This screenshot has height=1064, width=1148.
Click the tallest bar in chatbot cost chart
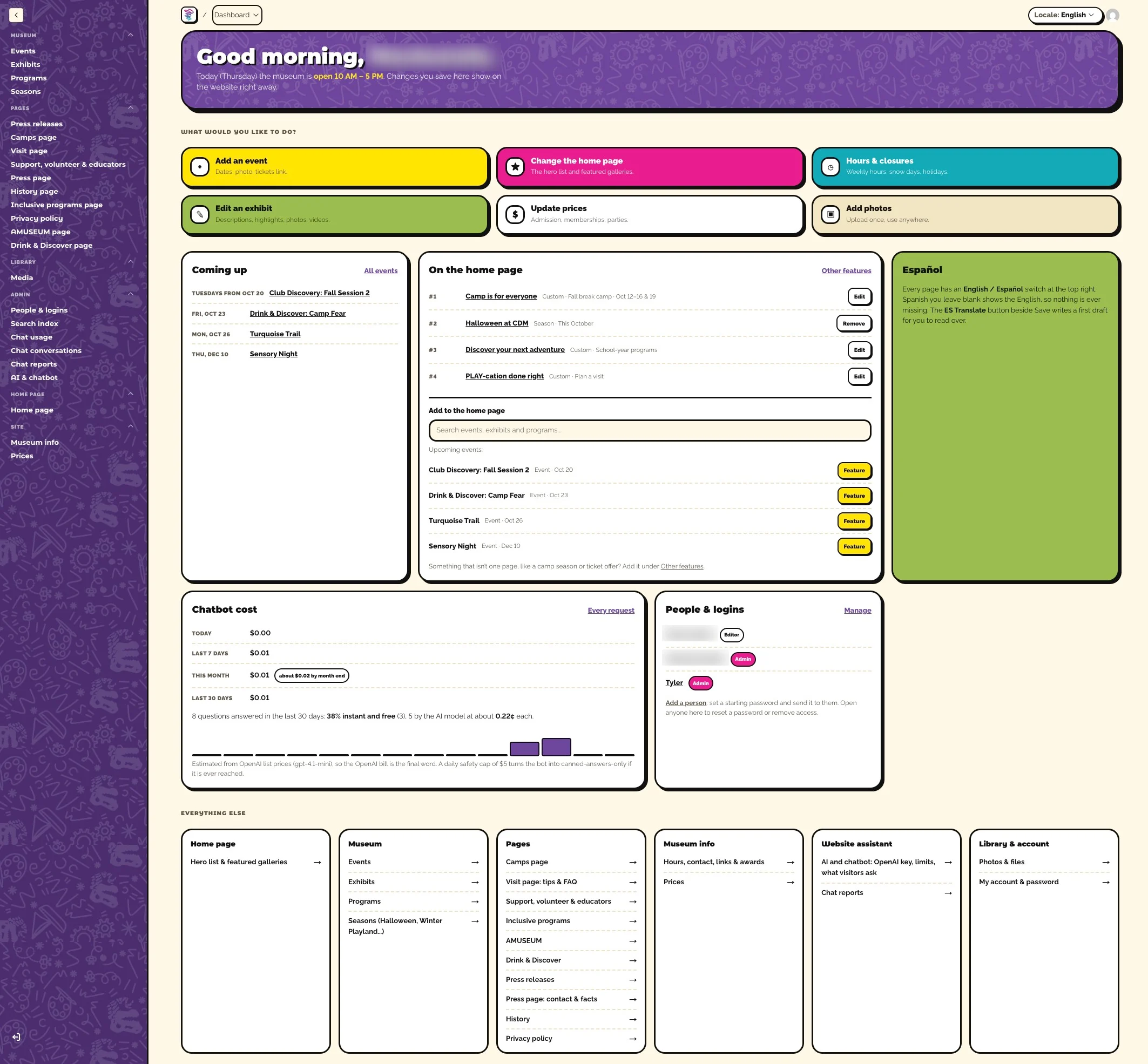[556, 747]
